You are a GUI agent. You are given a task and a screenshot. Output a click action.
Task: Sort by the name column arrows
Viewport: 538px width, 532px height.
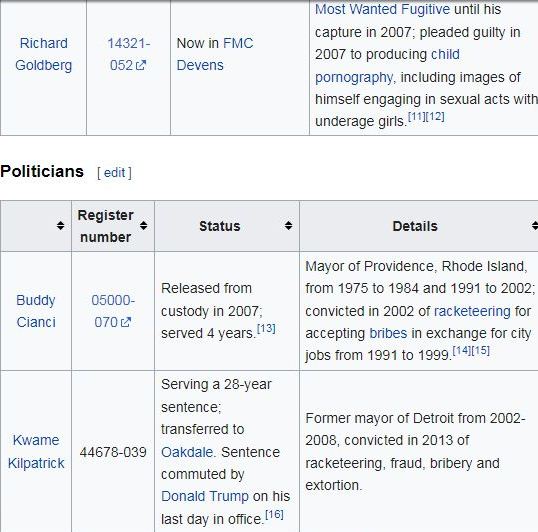pos(60,226)
